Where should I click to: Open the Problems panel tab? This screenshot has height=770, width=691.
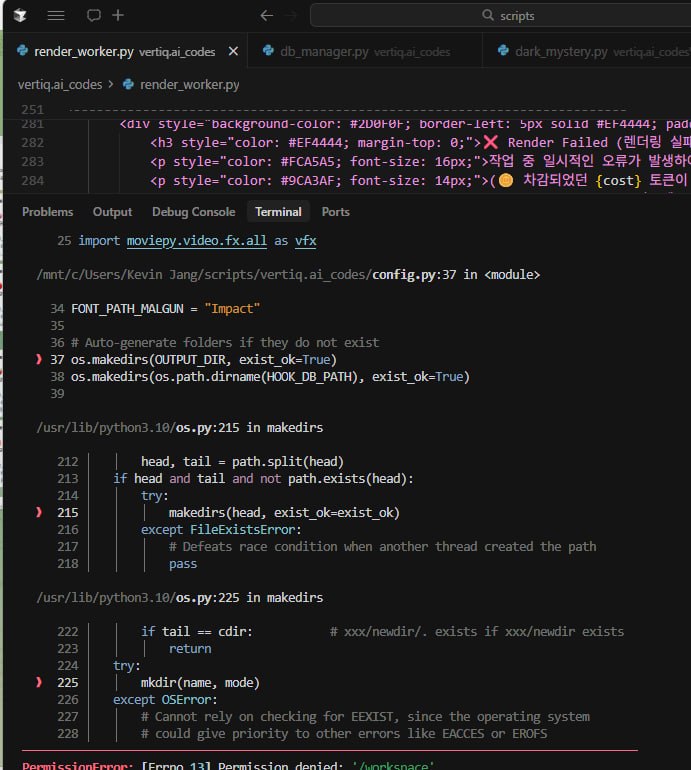tap(48, 212)
